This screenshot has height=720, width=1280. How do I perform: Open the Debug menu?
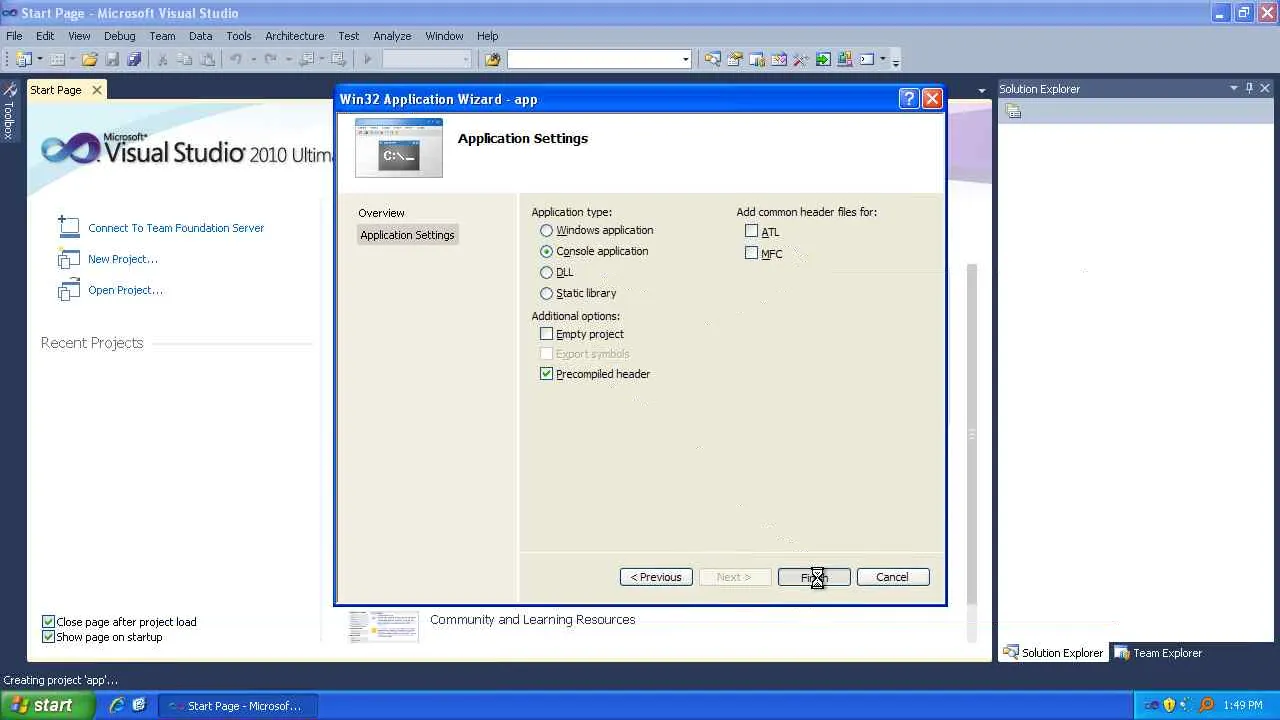coord(119,36)
